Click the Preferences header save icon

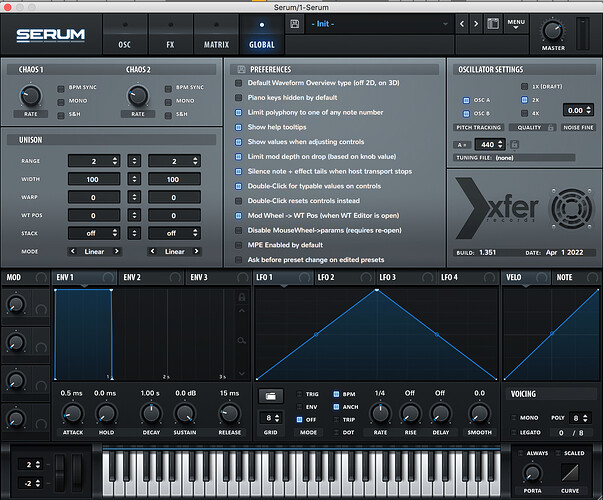click(x=242, y=69)
